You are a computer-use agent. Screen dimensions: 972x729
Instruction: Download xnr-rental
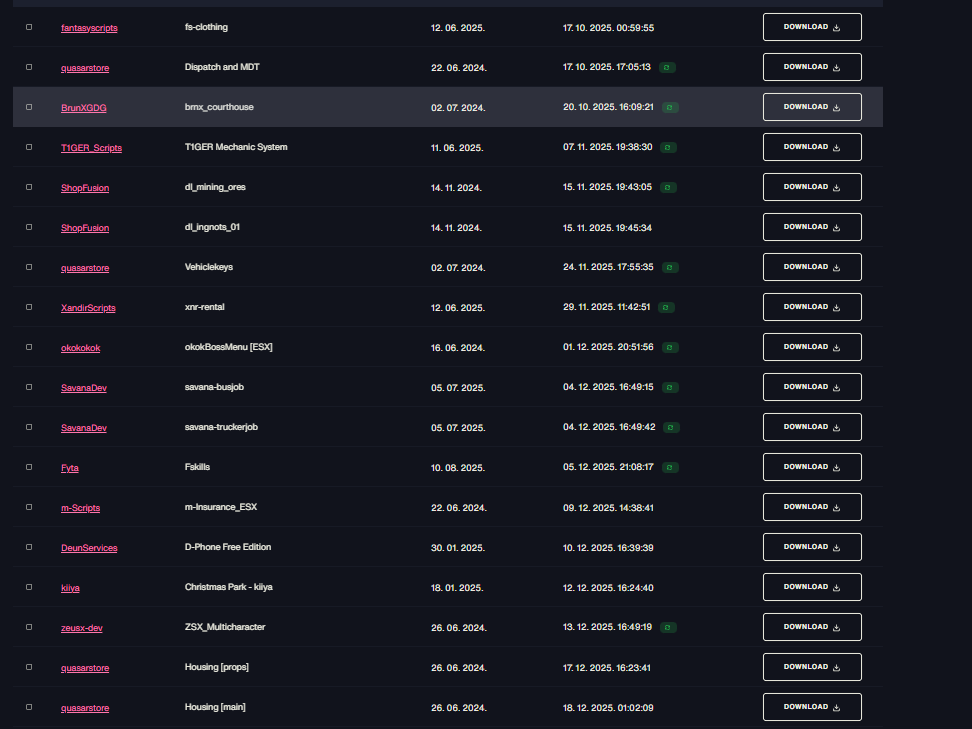tap(812, 307)
